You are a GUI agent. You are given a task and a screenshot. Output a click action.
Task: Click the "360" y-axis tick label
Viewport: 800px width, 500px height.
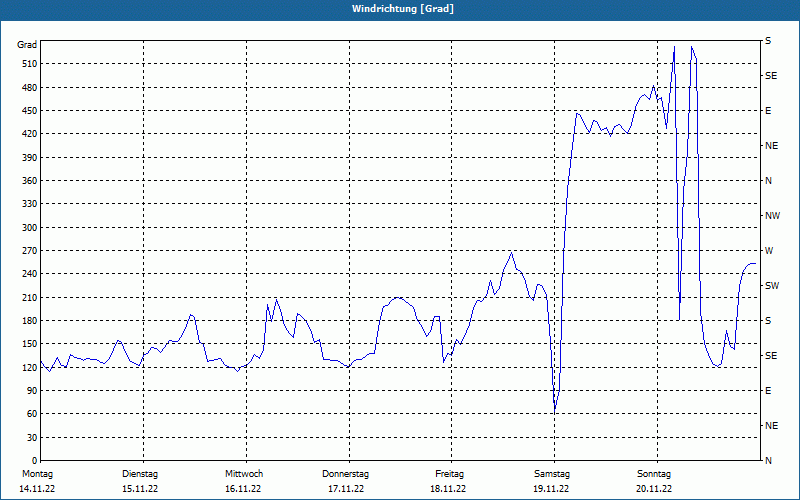pos(29,181)
